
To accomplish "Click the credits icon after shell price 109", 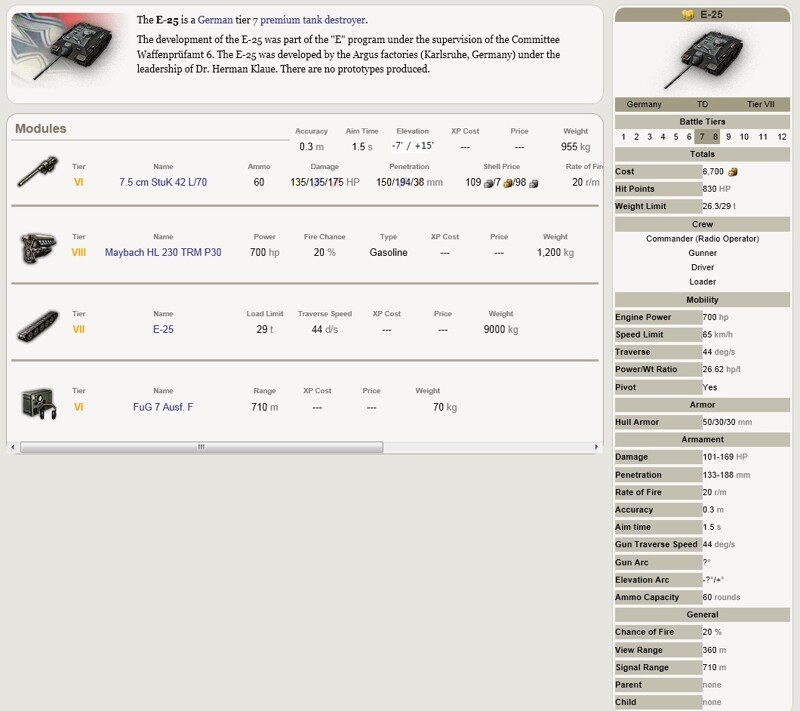I will tap(488, 183).
